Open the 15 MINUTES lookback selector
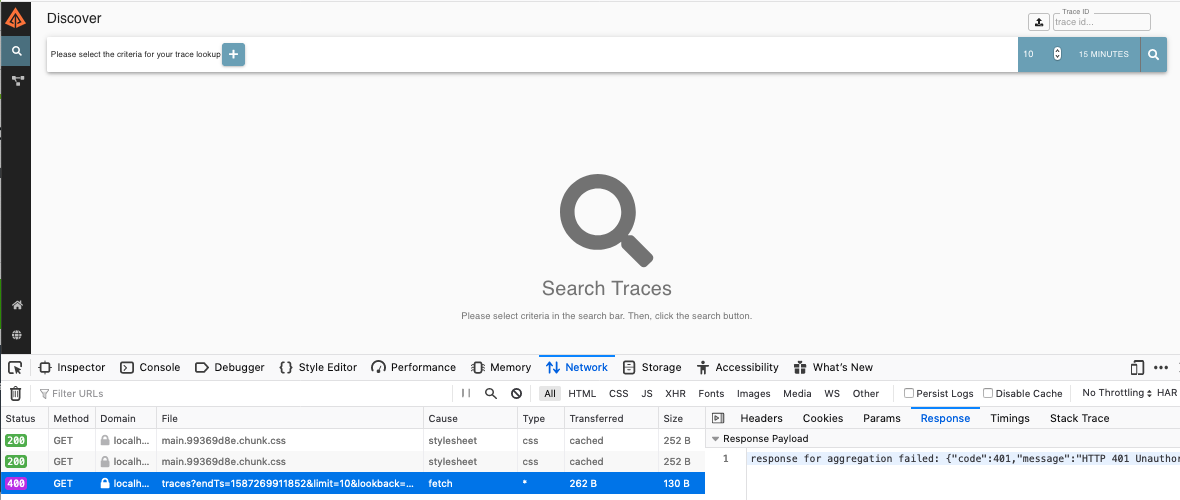 [1103, 54]
